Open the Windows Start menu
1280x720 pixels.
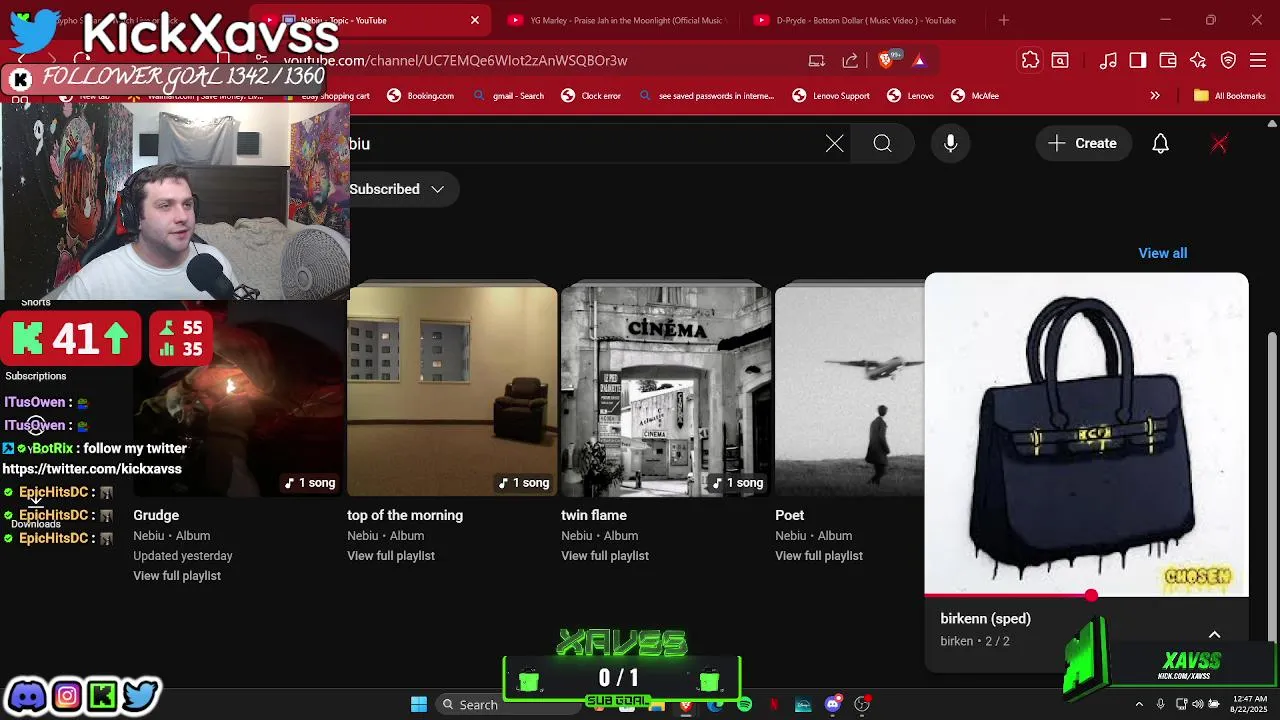(x=419, y=704)
